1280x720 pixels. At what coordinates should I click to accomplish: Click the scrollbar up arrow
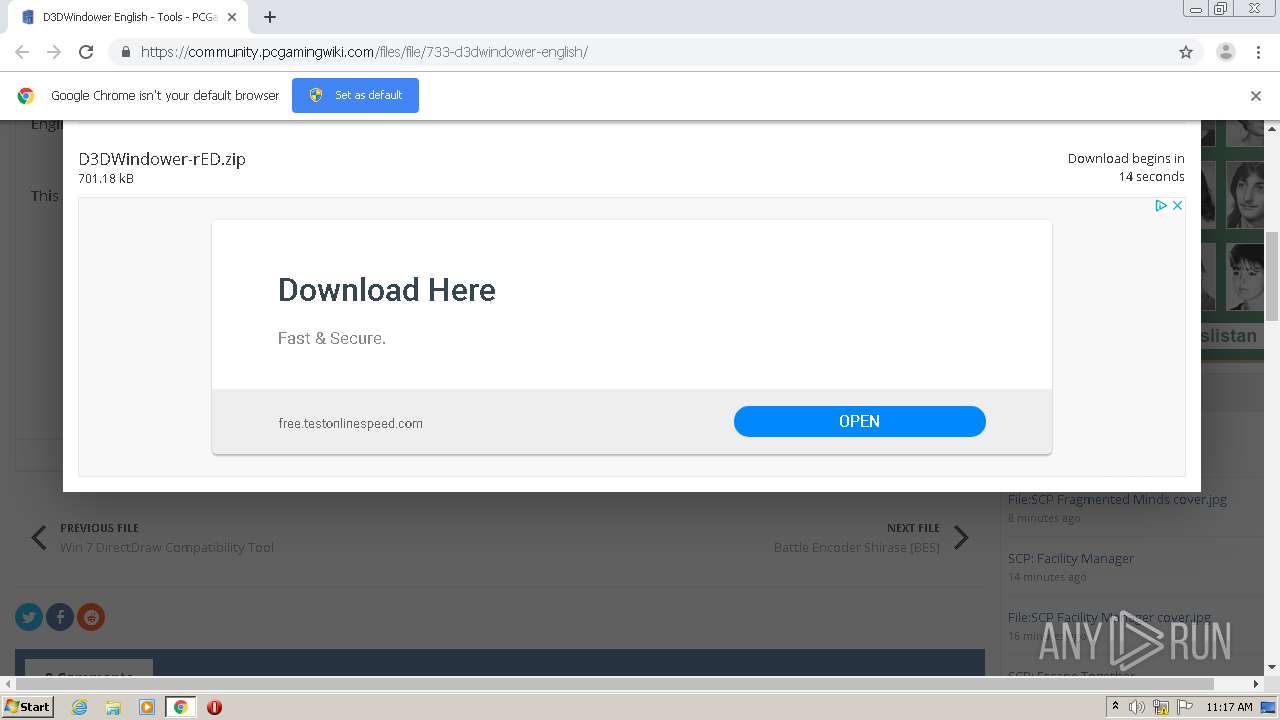pos(1272,129)
